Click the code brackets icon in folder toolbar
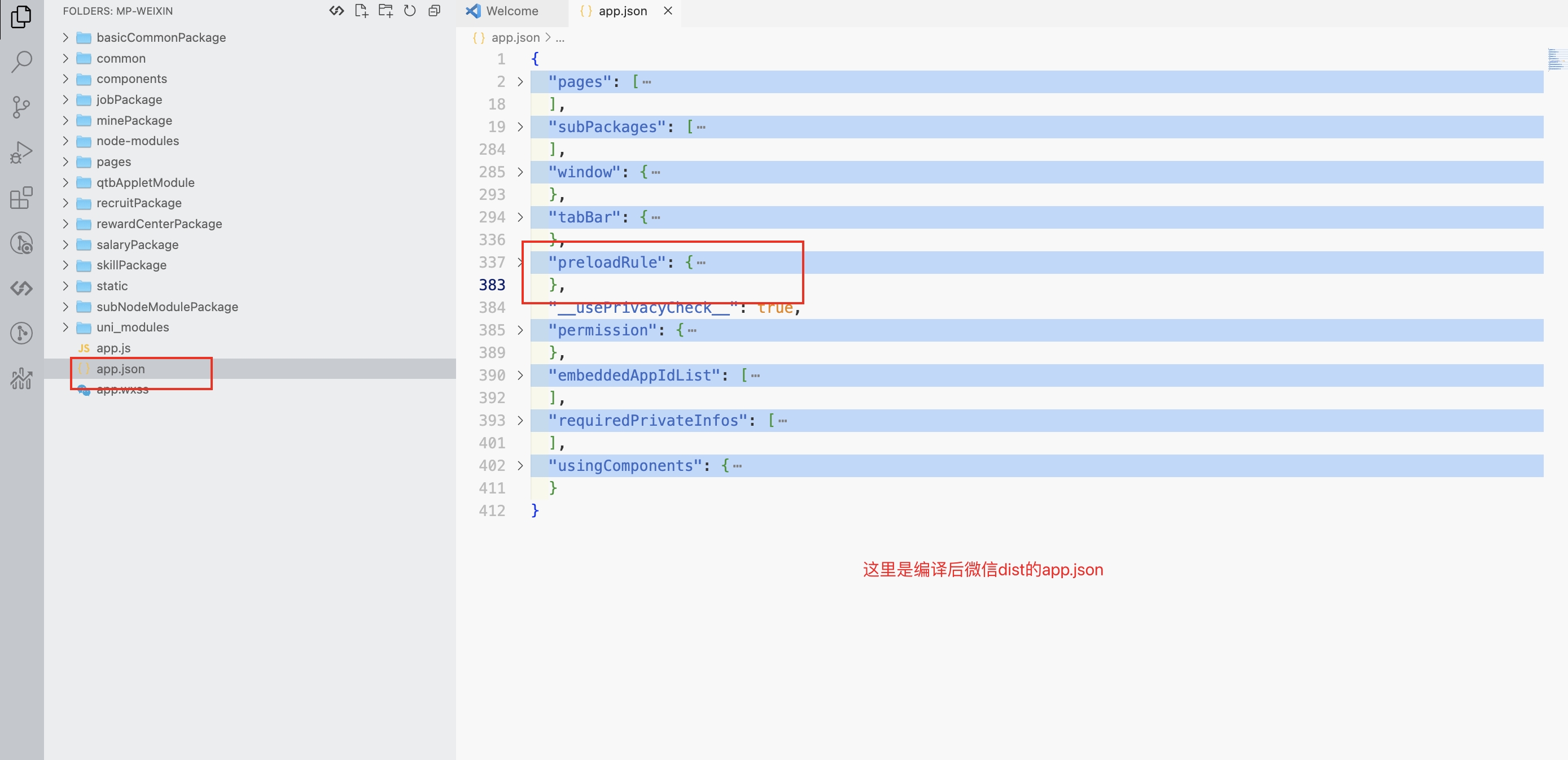 tap(336, 10)
